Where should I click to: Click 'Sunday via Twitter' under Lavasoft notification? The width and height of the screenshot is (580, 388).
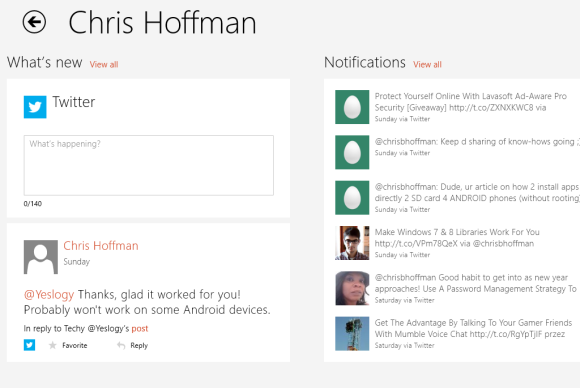[x=402, y=119]
